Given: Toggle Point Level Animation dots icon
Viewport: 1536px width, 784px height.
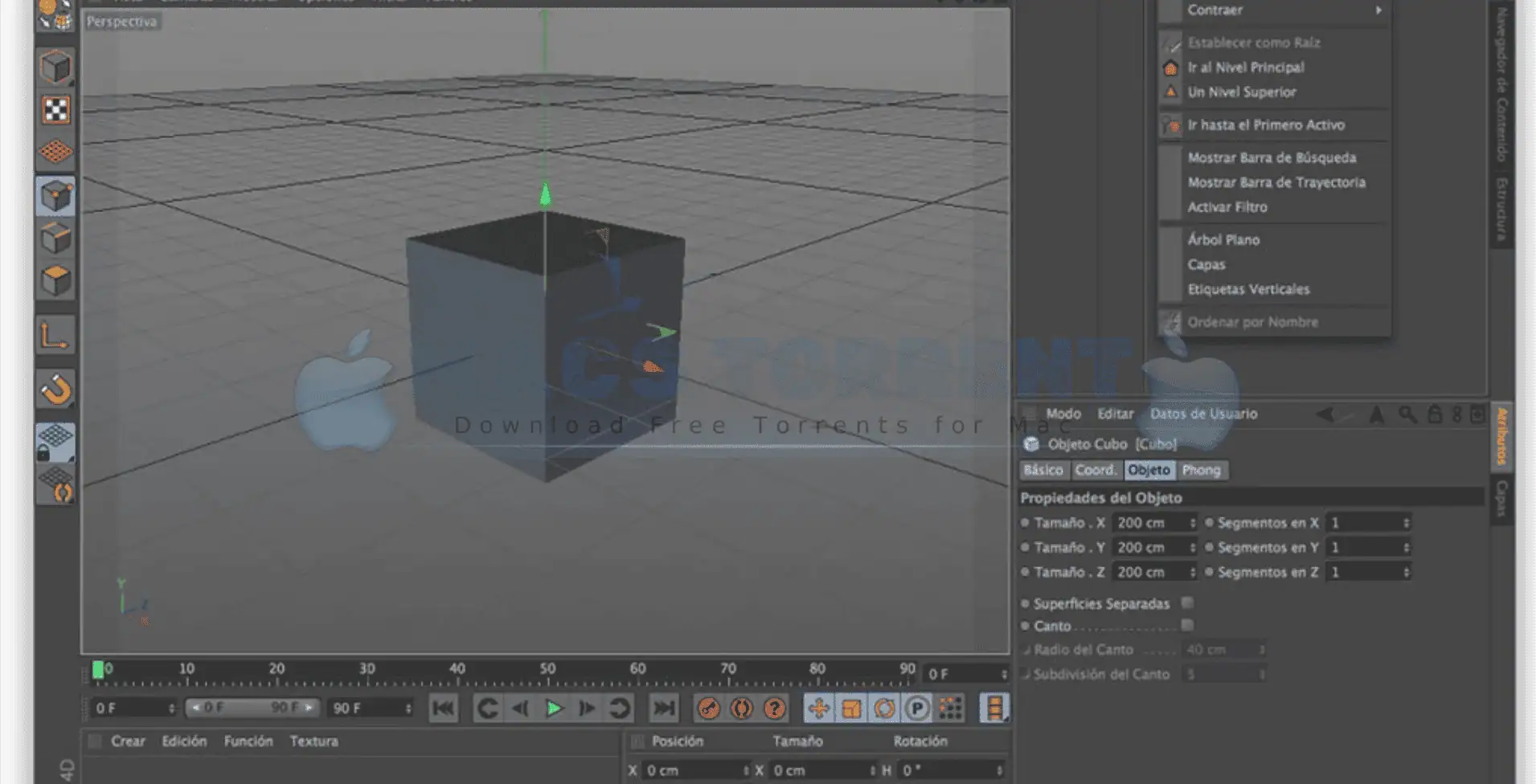Looking at the screenshot, I should tap(950, 708).
